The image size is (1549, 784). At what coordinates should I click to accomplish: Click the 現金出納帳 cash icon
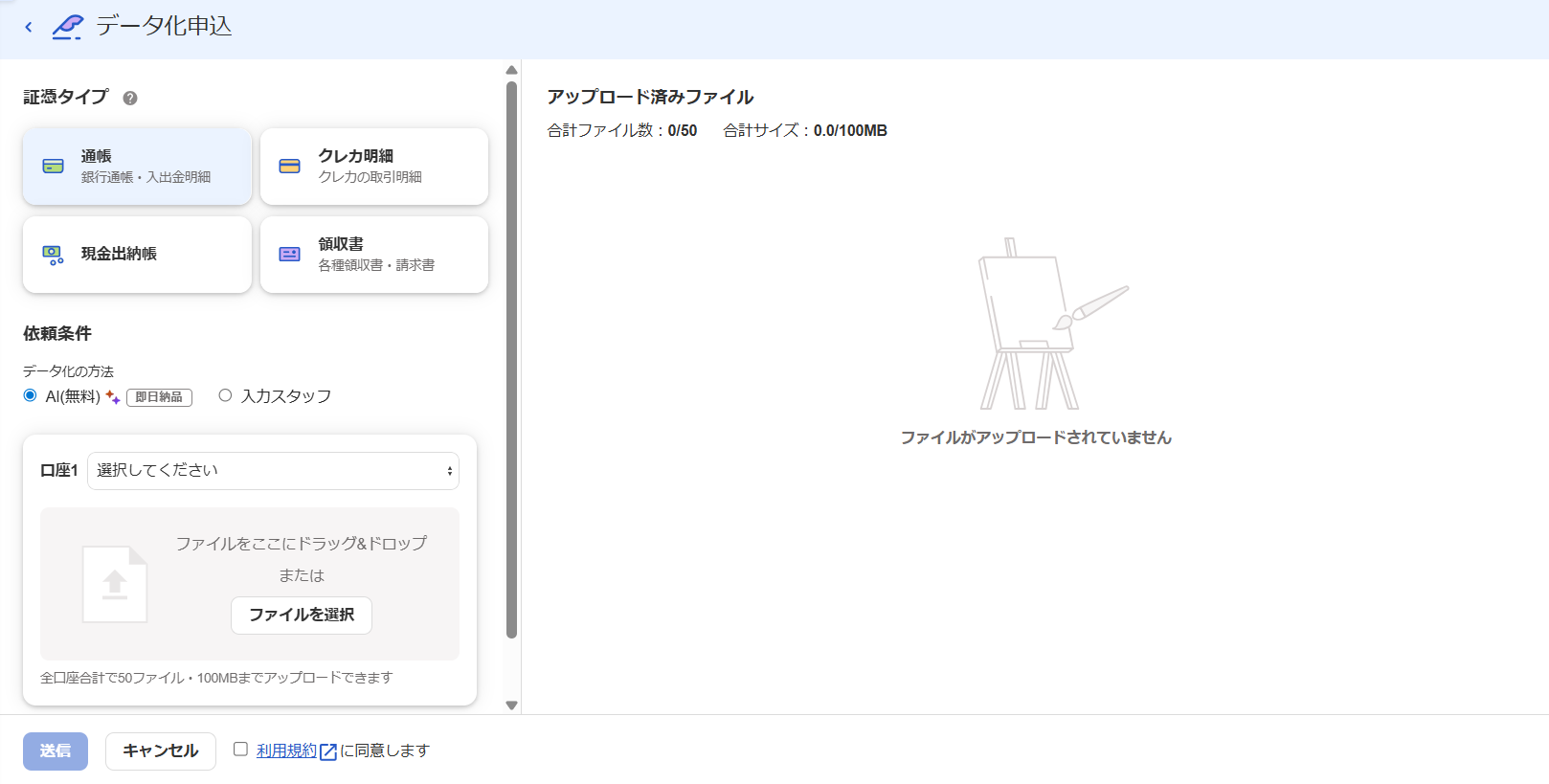point(54,255)
